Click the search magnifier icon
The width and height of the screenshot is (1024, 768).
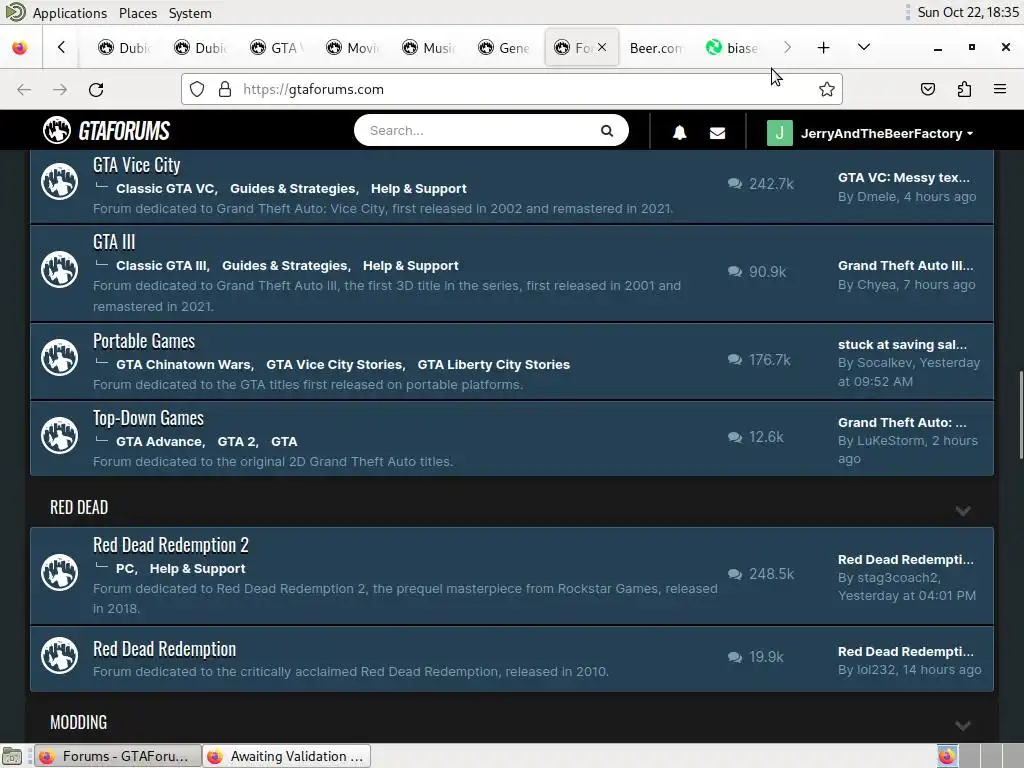(x=607, y=131)
